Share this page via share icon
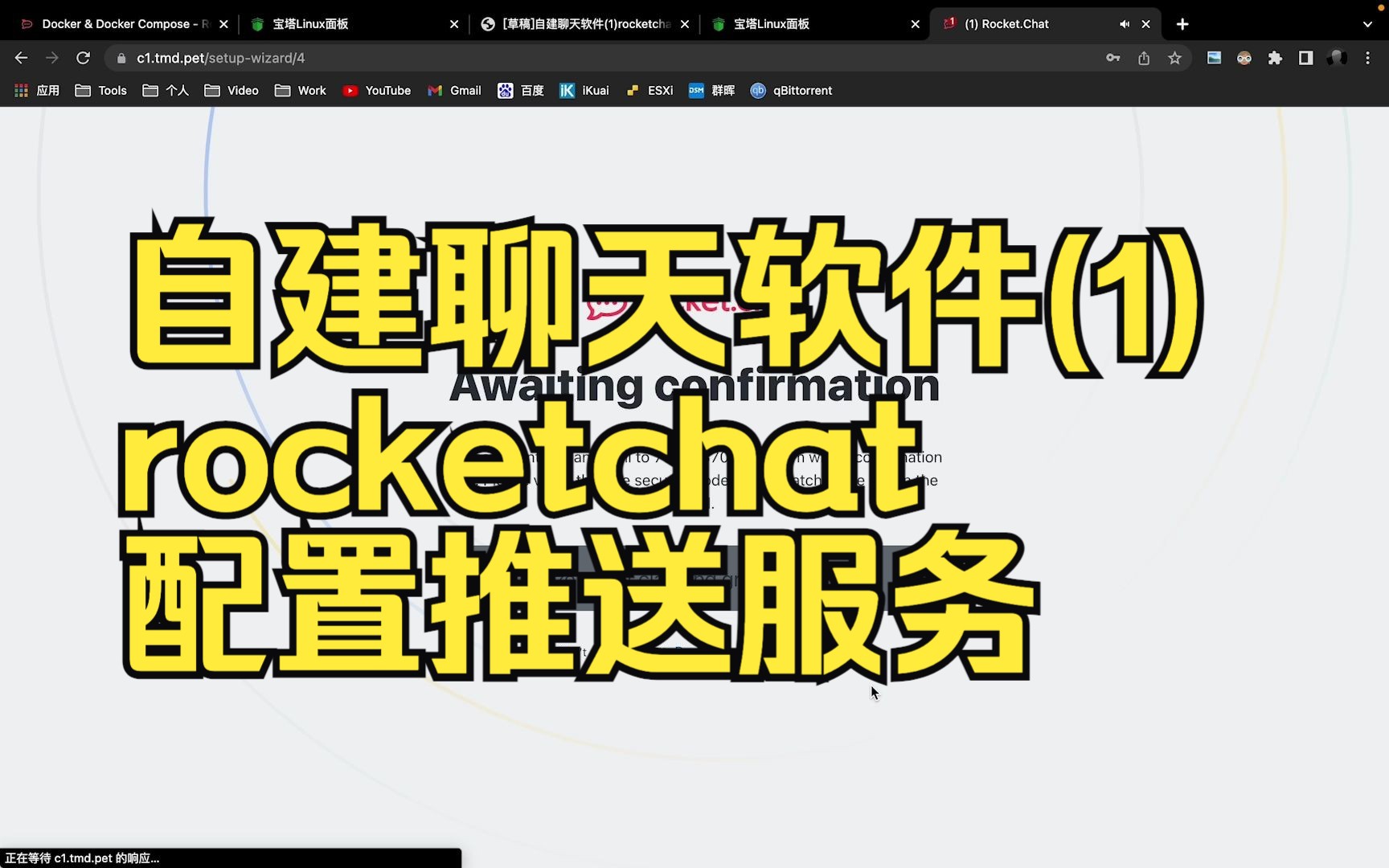Viewport: 1389px width, 868px height. click(x=1144, y=58)
